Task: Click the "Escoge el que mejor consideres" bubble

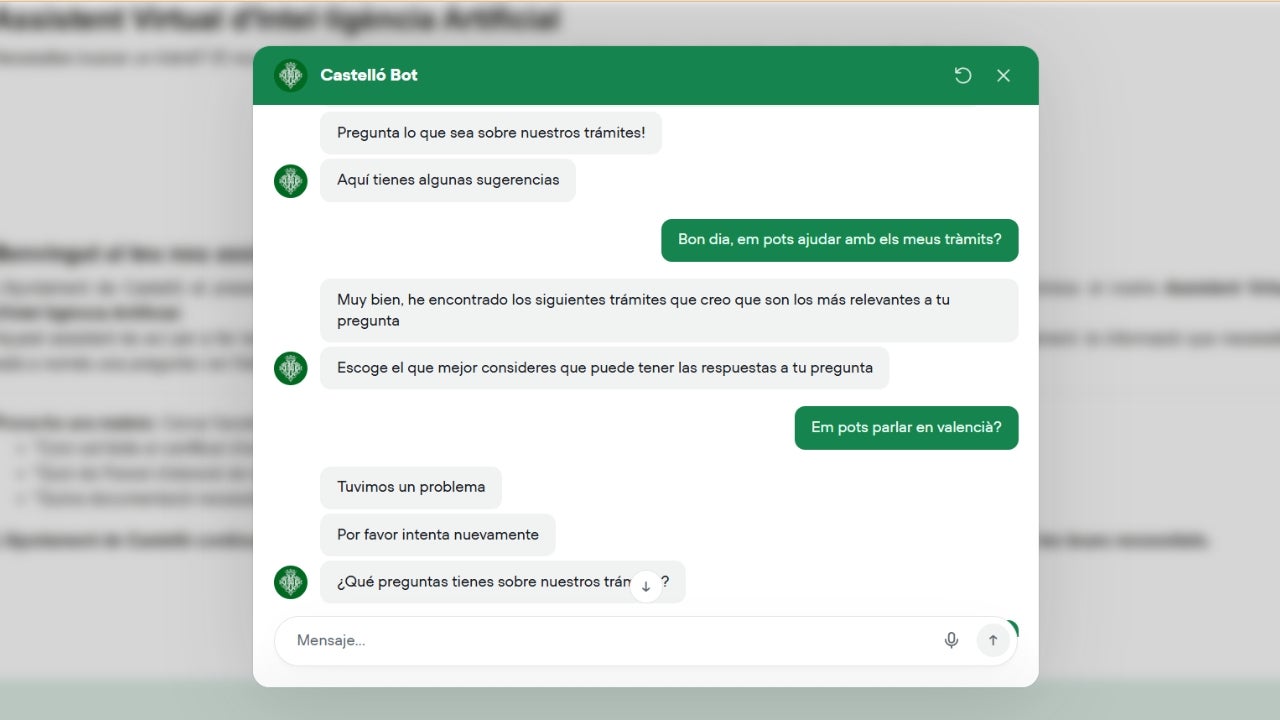Action: 604,368
